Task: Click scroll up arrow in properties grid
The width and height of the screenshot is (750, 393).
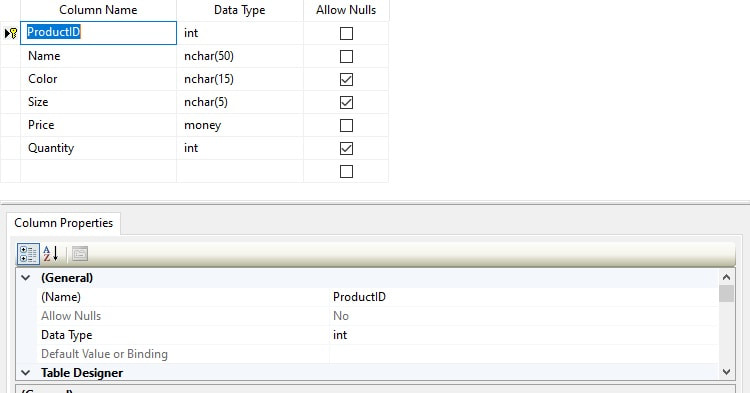Action: pyautogui.click(x=726, y=277)
